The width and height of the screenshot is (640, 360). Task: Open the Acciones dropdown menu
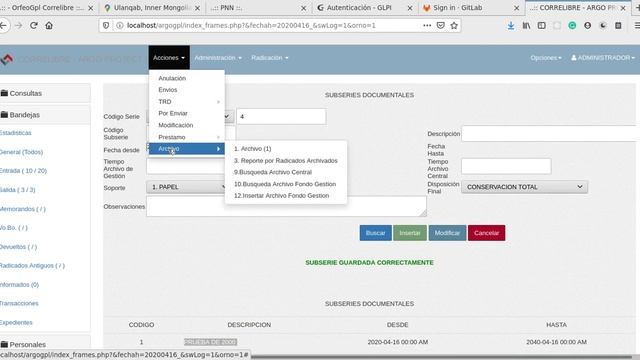169,58
